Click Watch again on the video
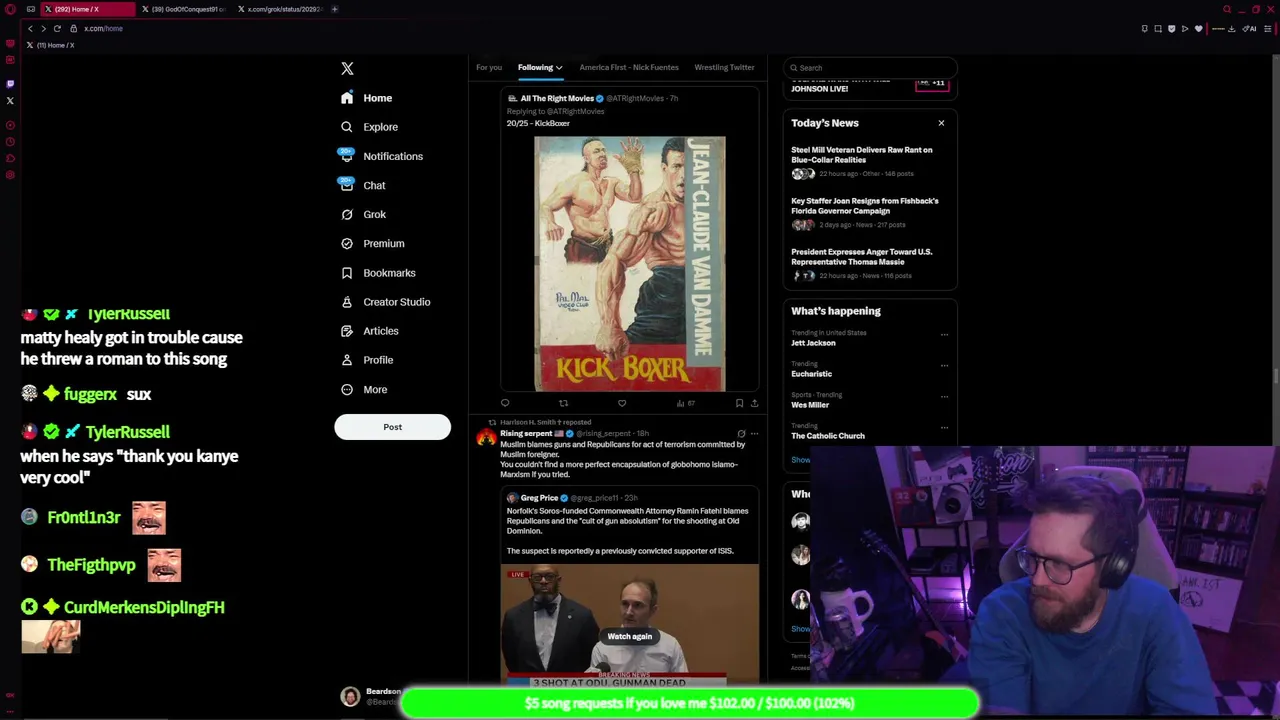This screenshot has width=1280, height=720. coord(629,636)
